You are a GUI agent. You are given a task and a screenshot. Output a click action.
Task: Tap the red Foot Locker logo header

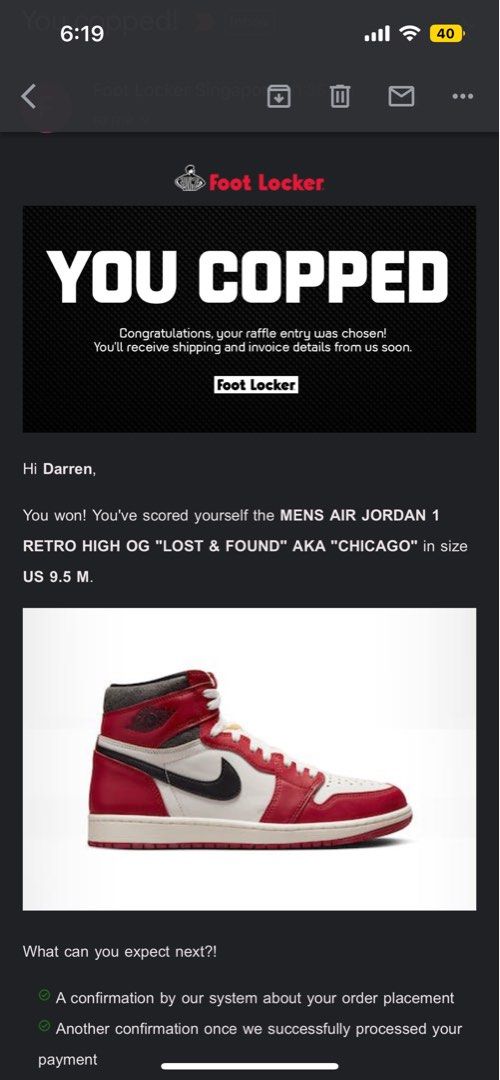point(249,181)
